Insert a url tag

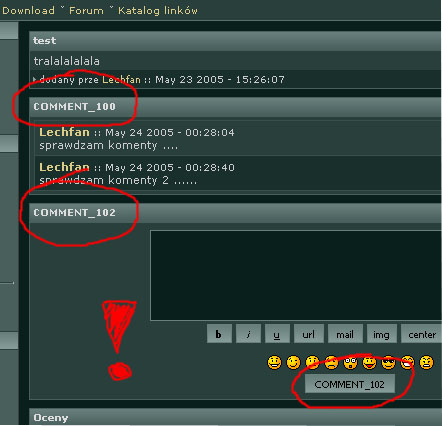[309, 334]
